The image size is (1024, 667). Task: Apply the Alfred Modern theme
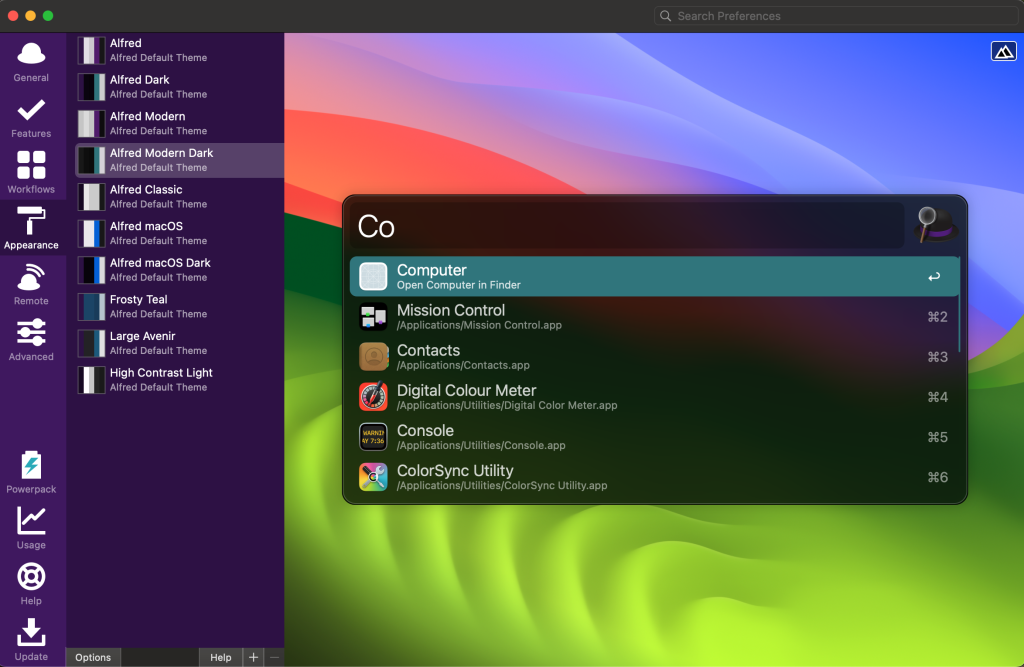pyautogui.click(x=180, y=123)
